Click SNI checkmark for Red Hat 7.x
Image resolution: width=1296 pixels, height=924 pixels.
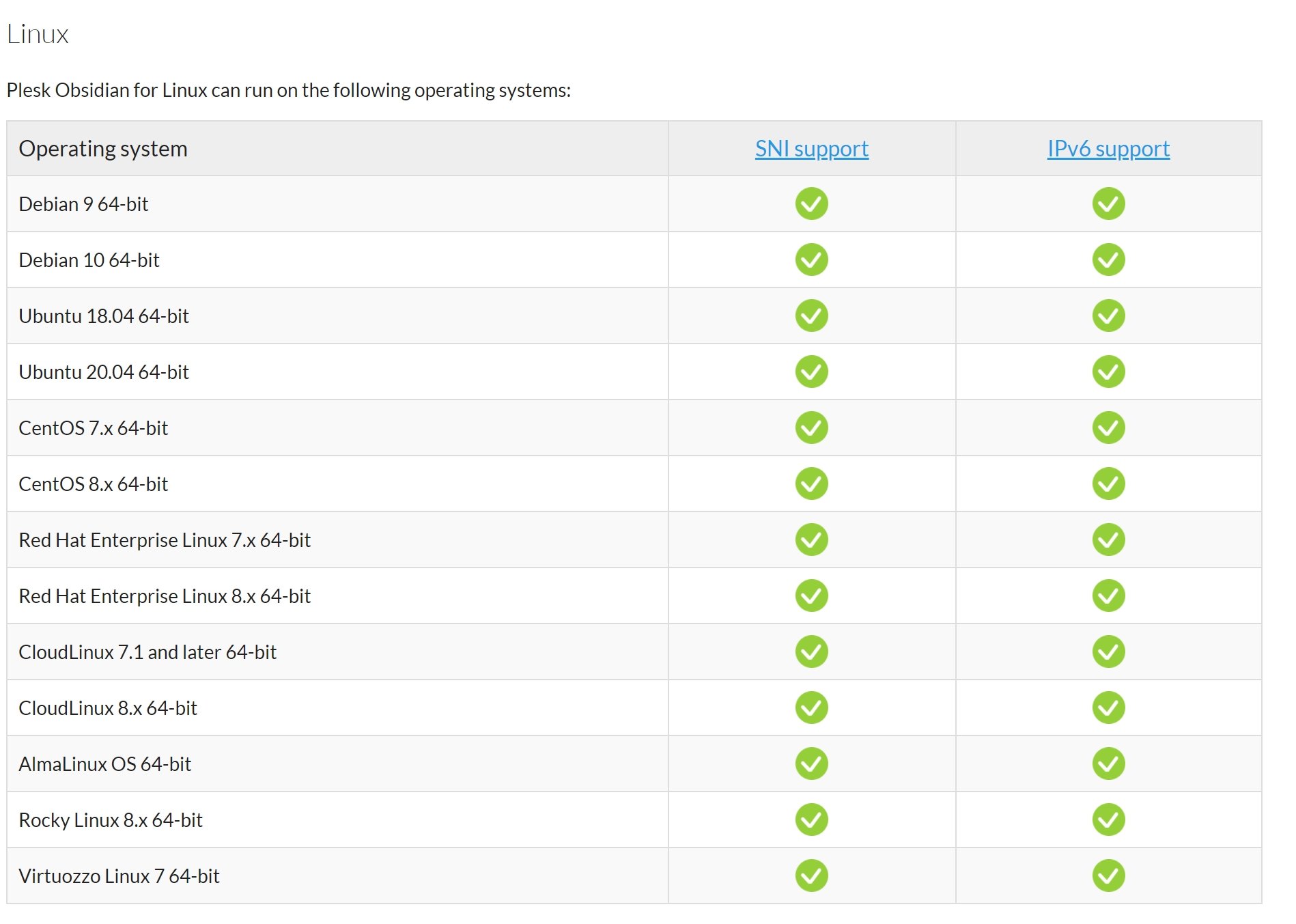coord(811,540)
